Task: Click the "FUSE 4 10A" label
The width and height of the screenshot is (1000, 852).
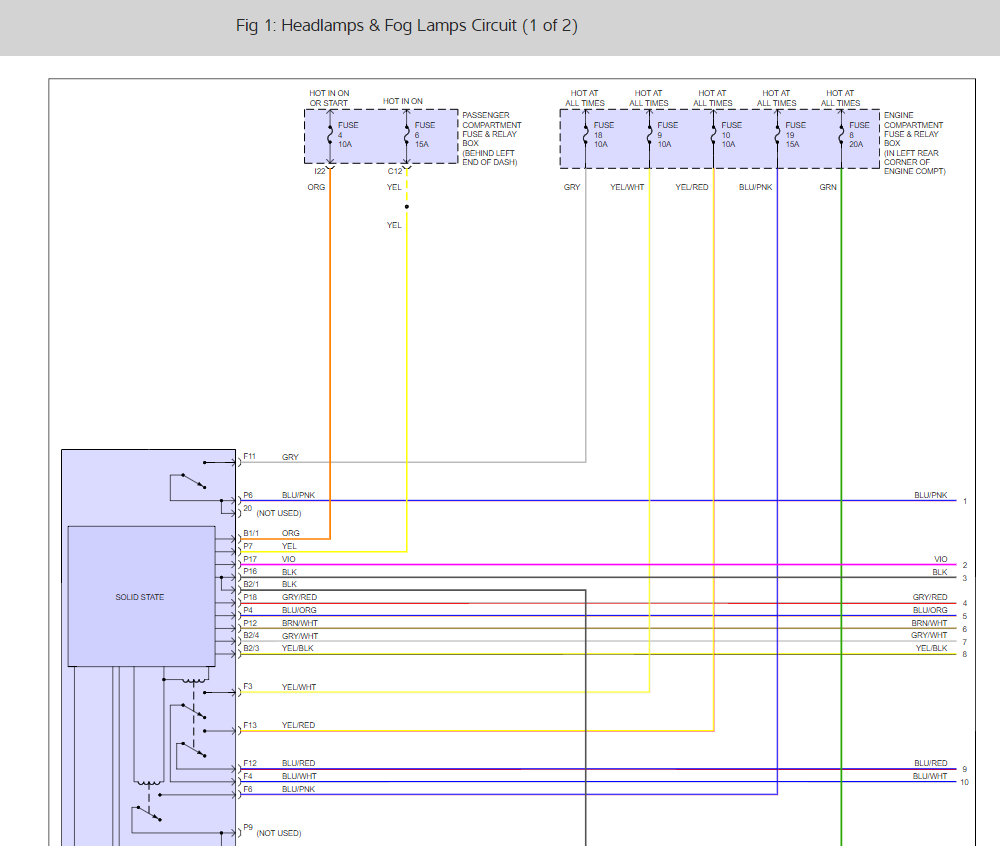Action: (348, 135)
